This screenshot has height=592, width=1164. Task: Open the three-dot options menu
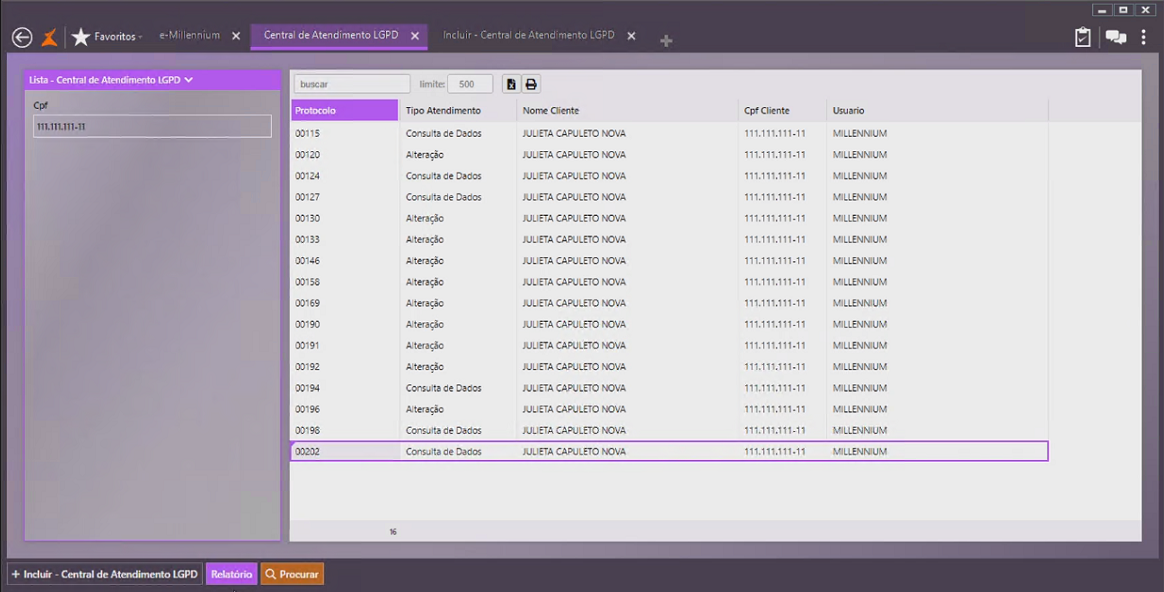tap(1144, 37)
